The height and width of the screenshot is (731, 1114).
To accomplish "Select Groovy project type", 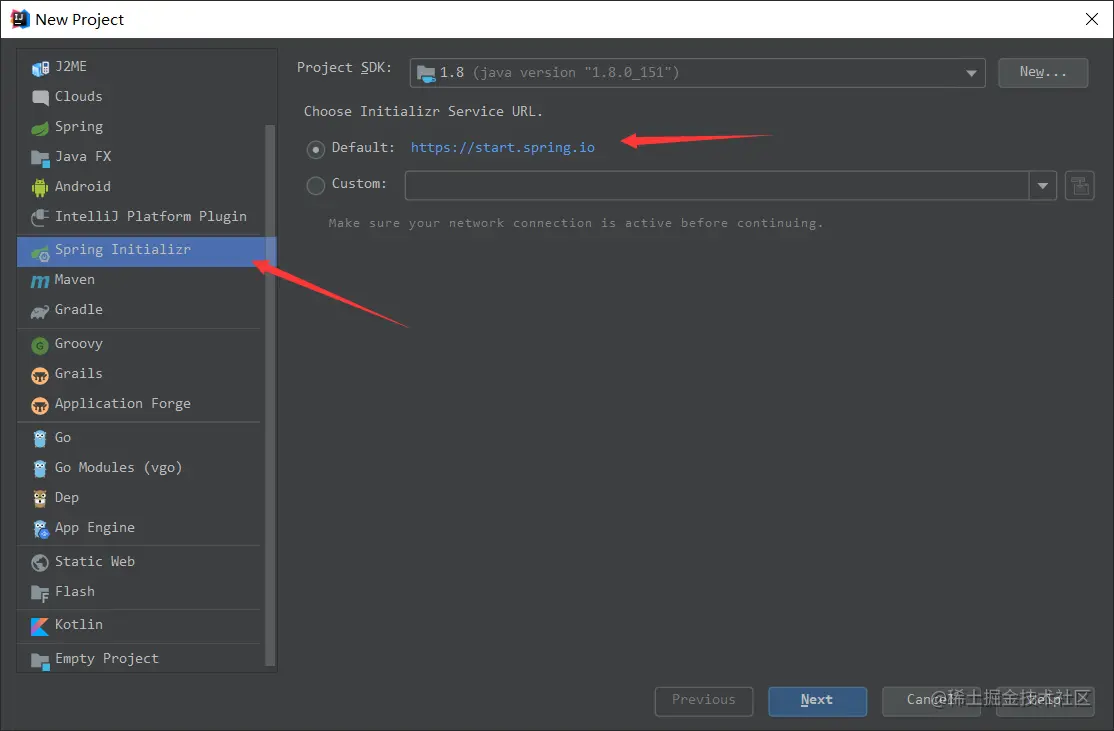I will [139, 344].
